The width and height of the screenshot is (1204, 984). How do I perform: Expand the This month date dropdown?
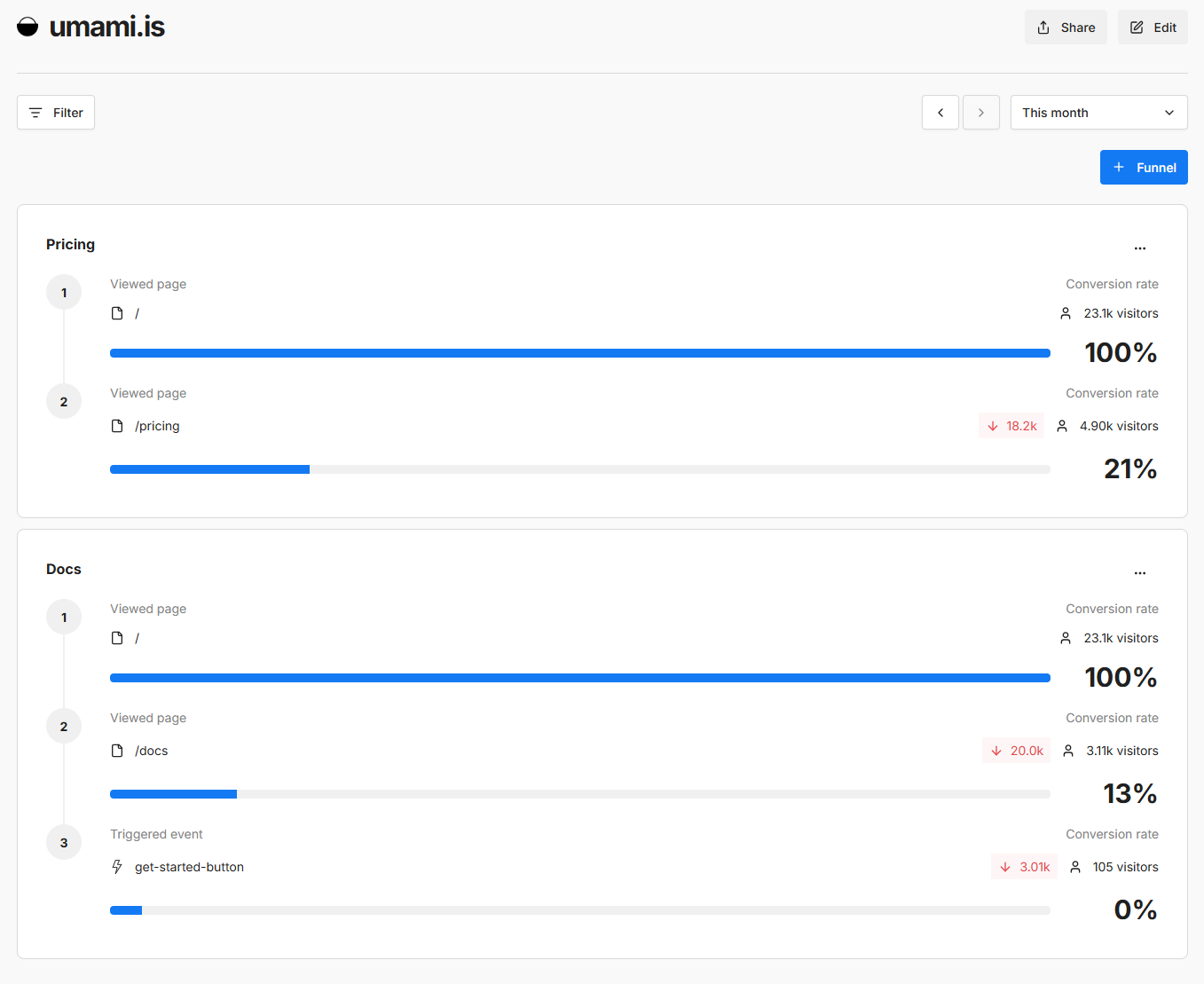[x=1098, y=113]
